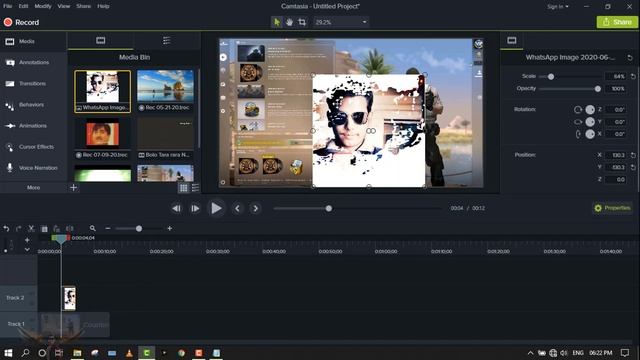Screen dimensions: 640x360
Task: Go to next media with right chevron
Action: pos(256,208)
